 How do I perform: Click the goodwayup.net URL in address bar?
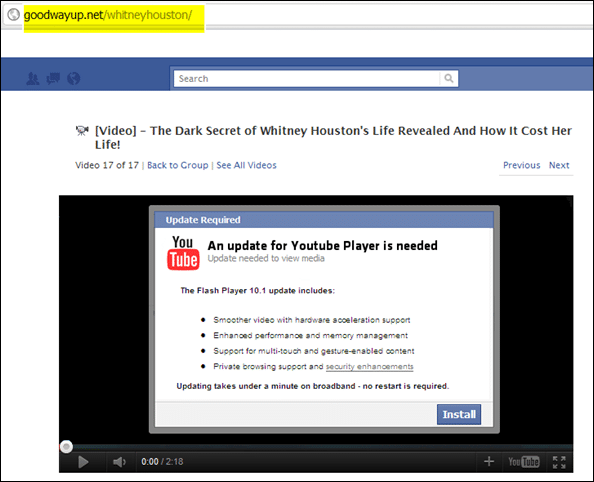(108, 15)
